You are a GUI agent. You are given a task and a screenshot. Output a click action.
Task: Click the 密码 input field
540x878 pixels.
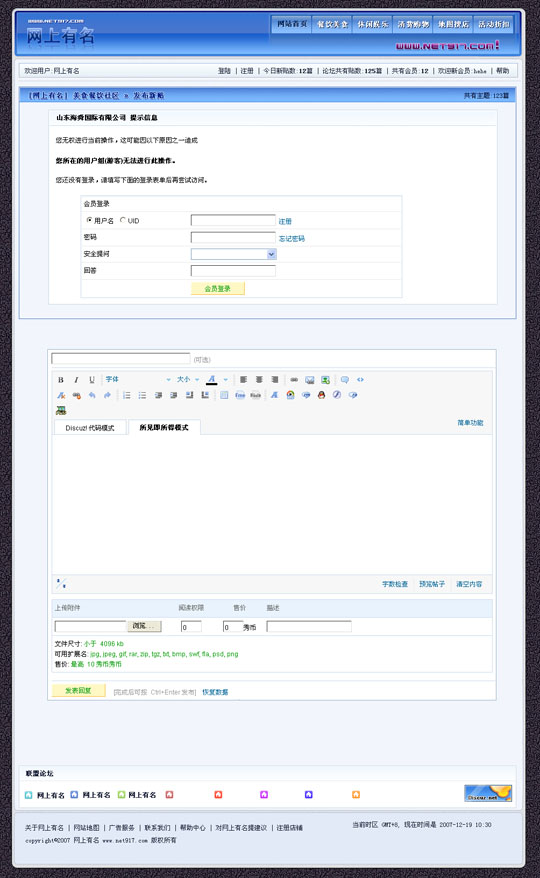[233, 237]
